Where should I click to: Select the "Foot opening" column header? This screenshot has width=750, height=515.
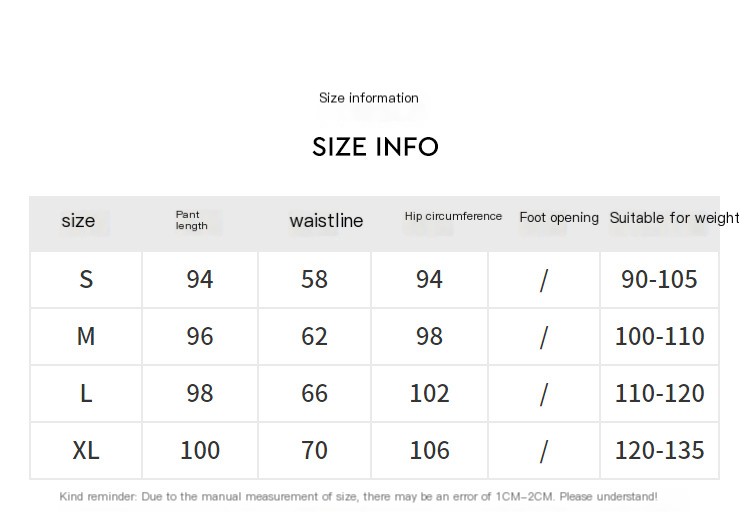pyautogui.click(x=559, y=217)
